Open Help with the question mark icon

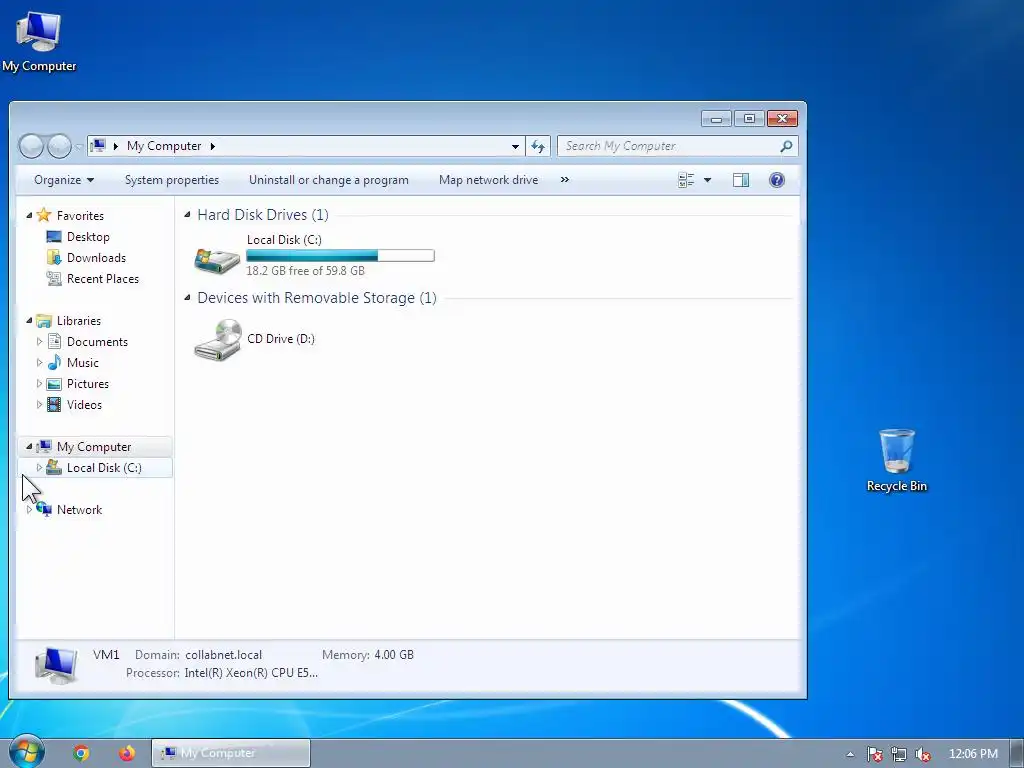click(776, 180)
